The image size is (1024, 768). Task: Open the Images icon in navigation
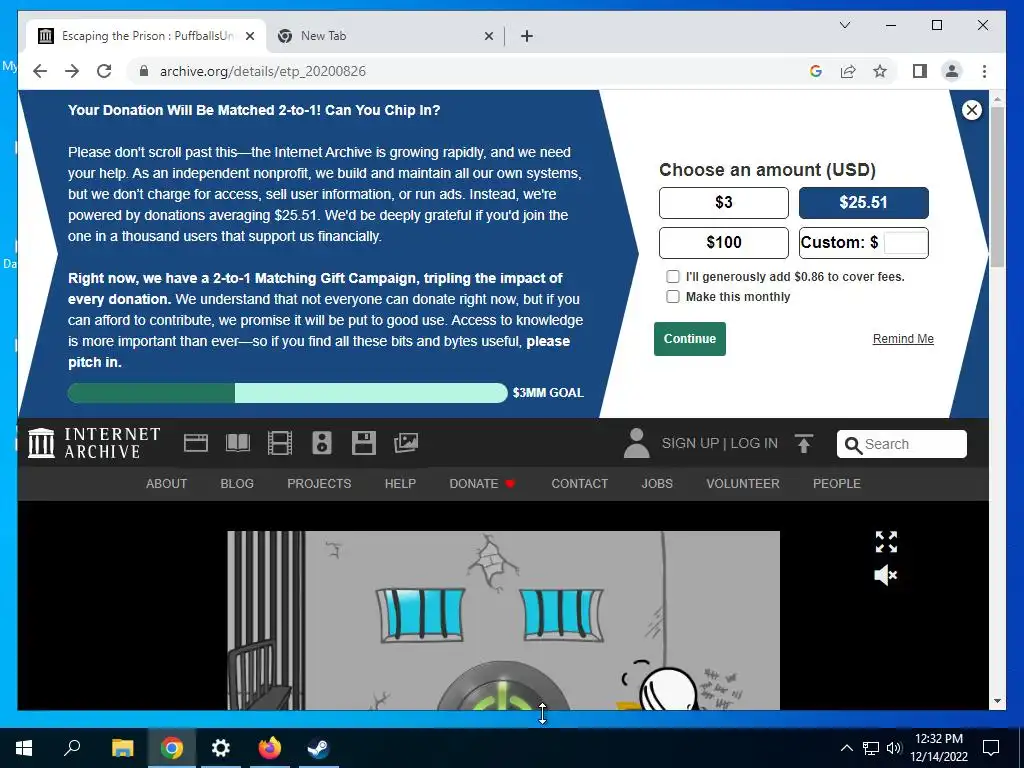click(x=406, y=443)
